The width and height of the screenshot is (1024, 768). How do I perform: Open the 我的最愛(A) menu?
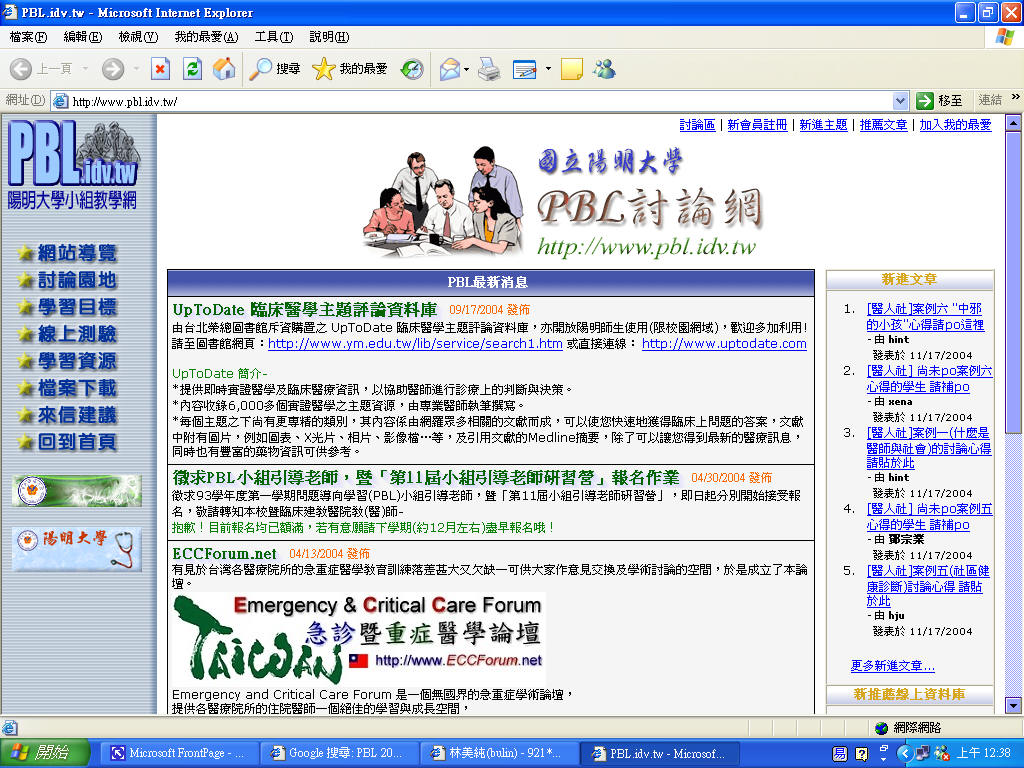pos(206,37)
